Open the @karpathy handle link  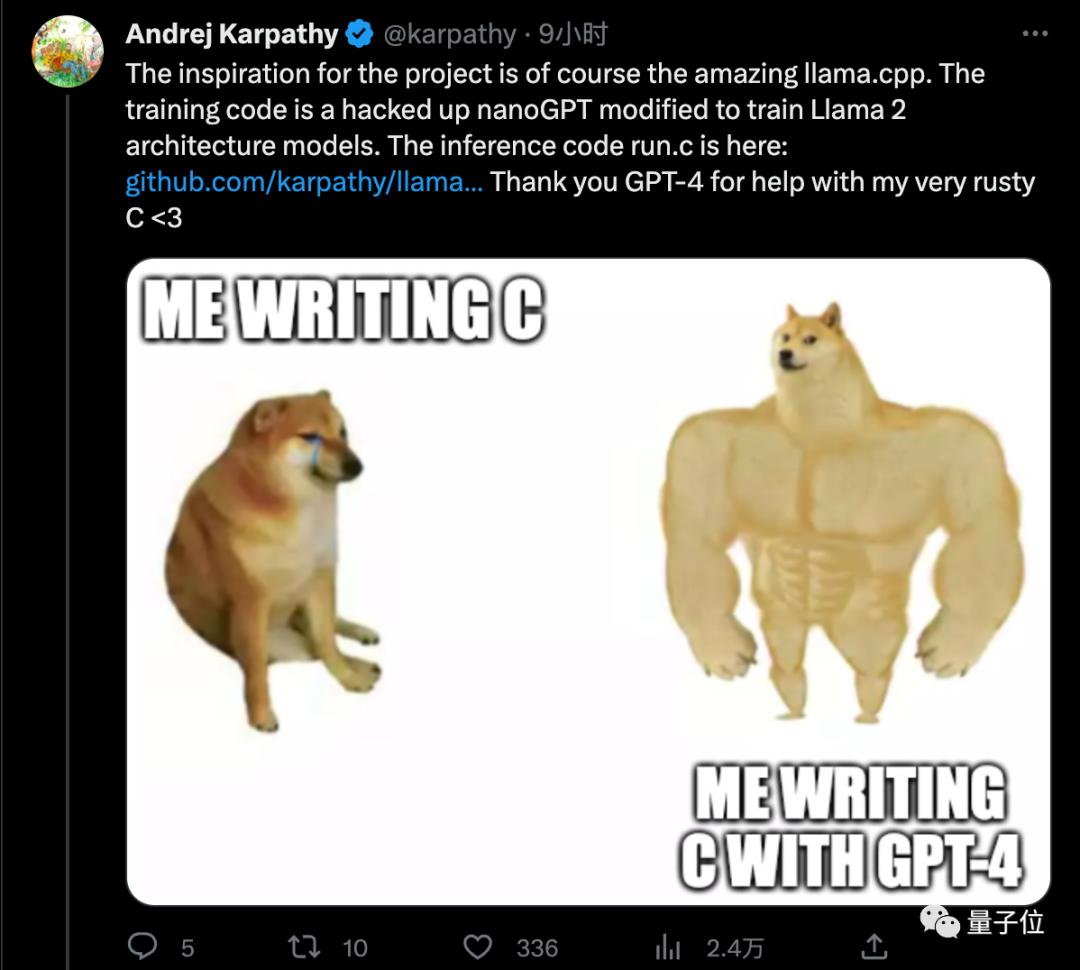(x=449, y=35)
